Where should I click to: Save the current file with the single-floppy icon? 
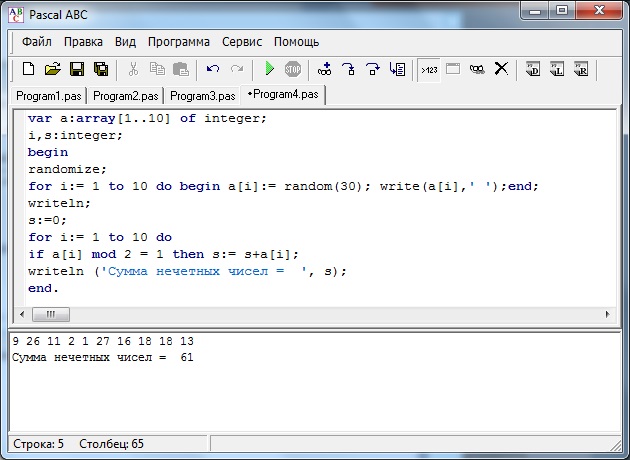point(77,69)
